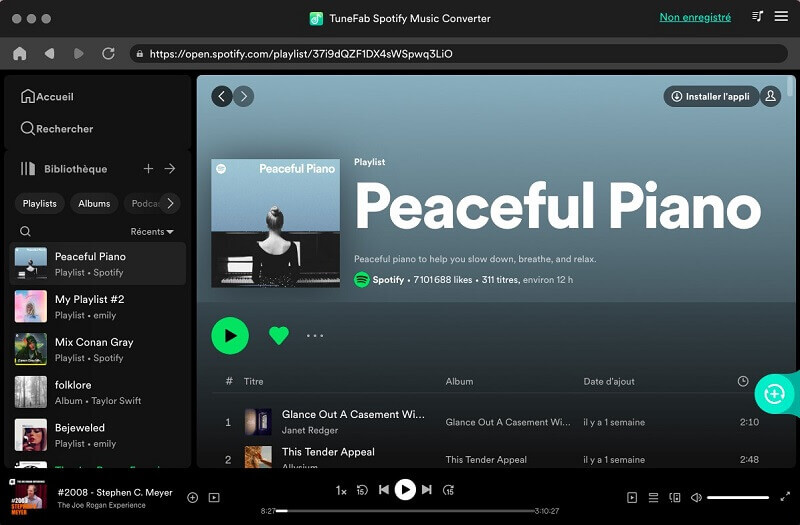
Task: Select the Albums filter chip
Action: [94, 204]
